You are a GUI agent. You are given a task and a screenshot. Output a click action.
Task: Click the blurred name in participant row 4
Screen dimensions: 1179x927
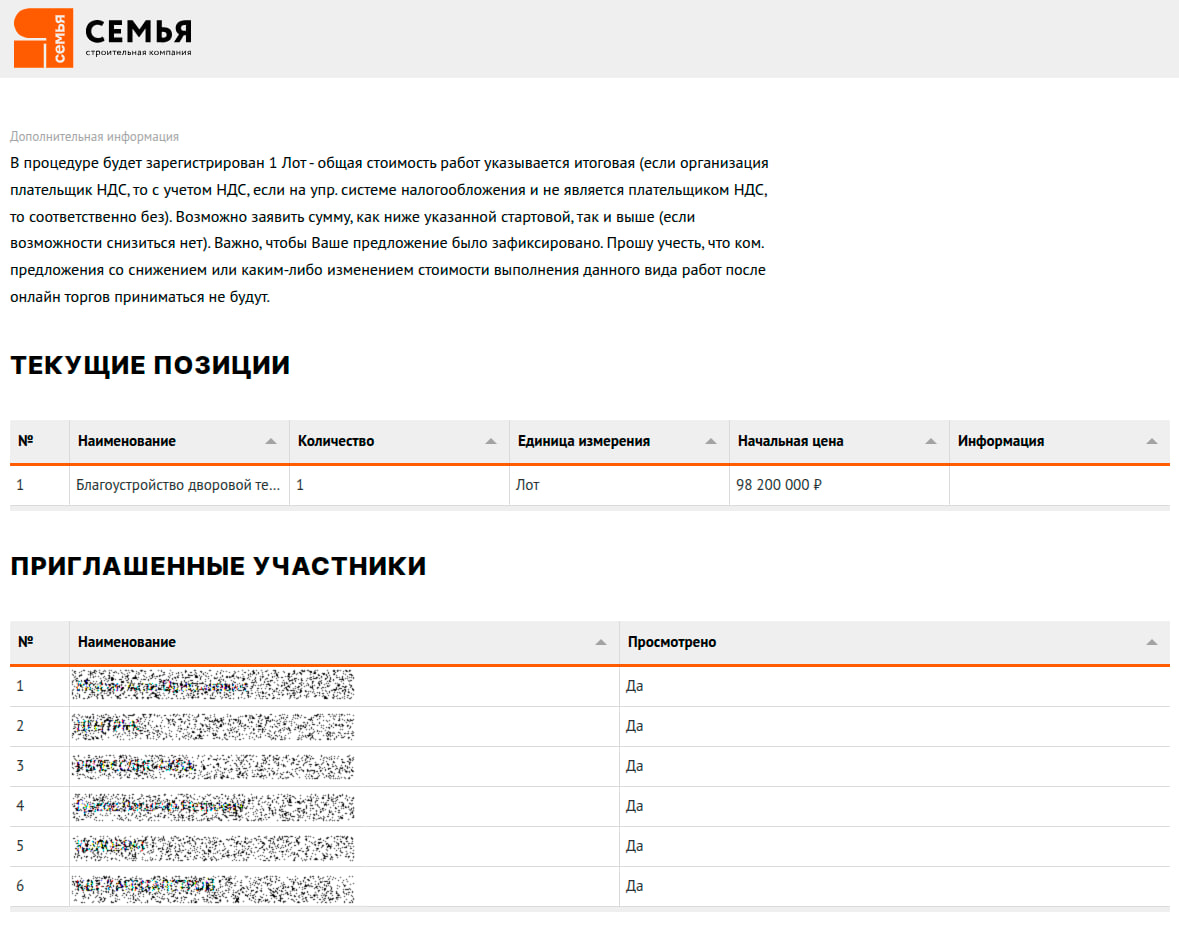[213, 806]
